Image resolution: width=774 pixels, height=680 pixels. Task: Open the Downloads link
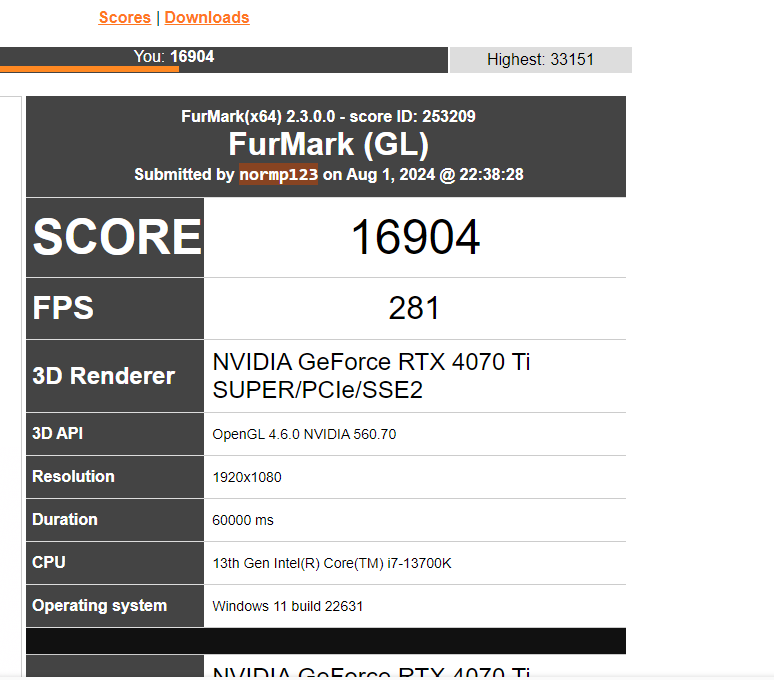[x=207, y=17]
